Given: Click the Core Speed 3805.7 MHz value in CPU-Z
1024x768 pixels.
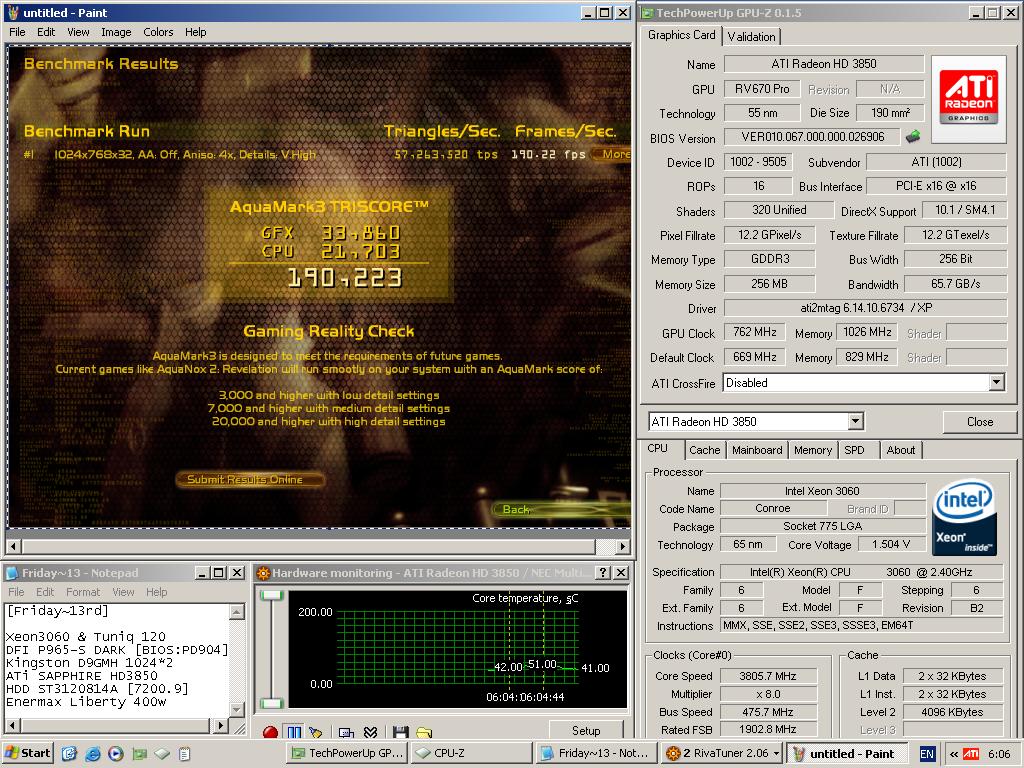Looking at the screenshot, I should click(x=767, y=677).
